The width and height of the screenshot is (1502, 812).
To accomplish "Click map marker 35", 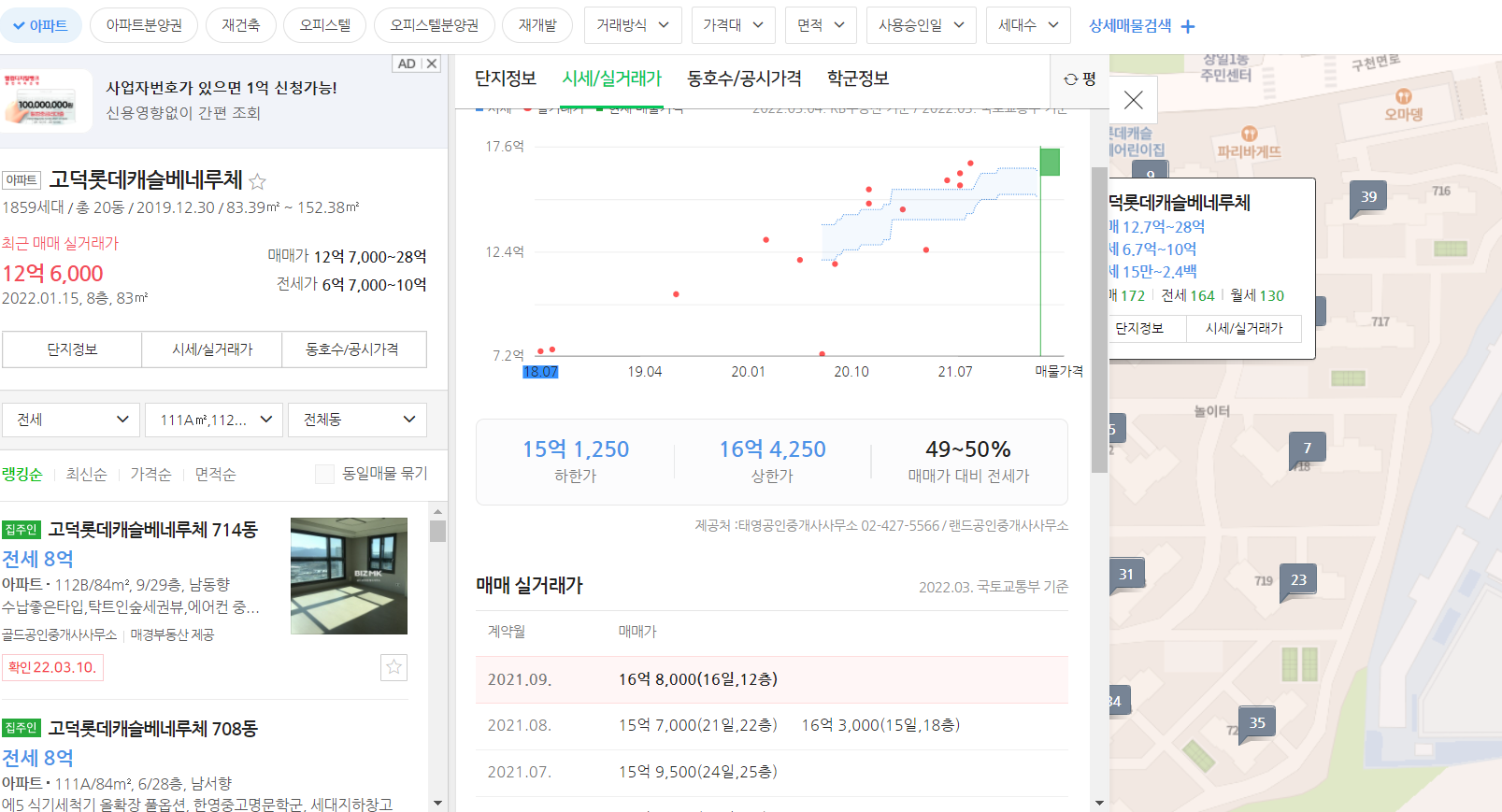I will pos(1257,723).
